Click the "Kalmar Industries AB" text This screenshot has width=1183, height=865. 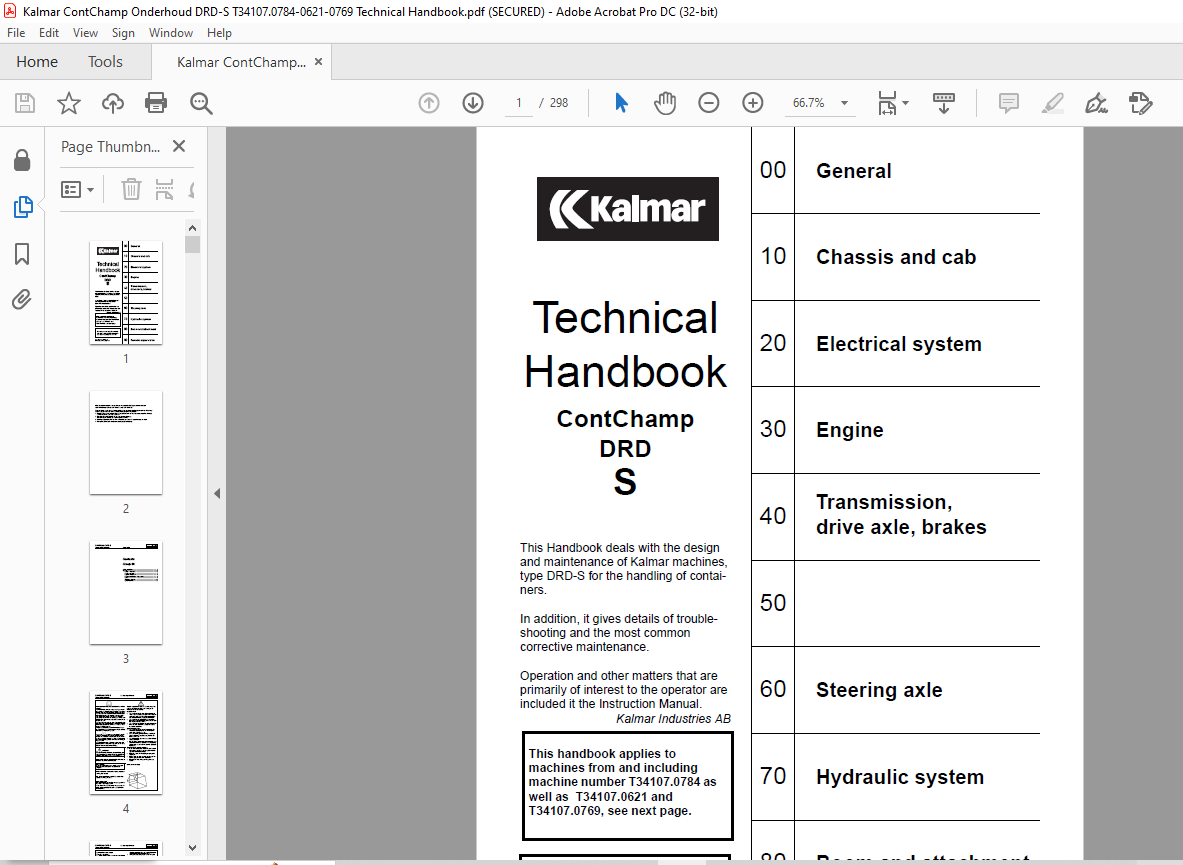point(674,719)
